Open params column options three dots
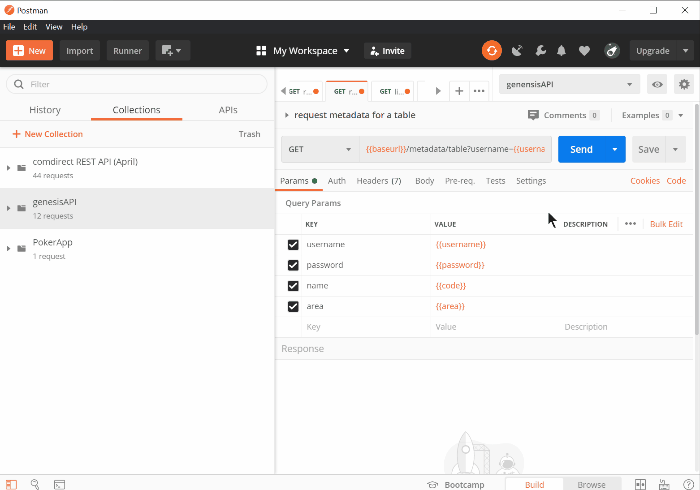 coord(630,224)
